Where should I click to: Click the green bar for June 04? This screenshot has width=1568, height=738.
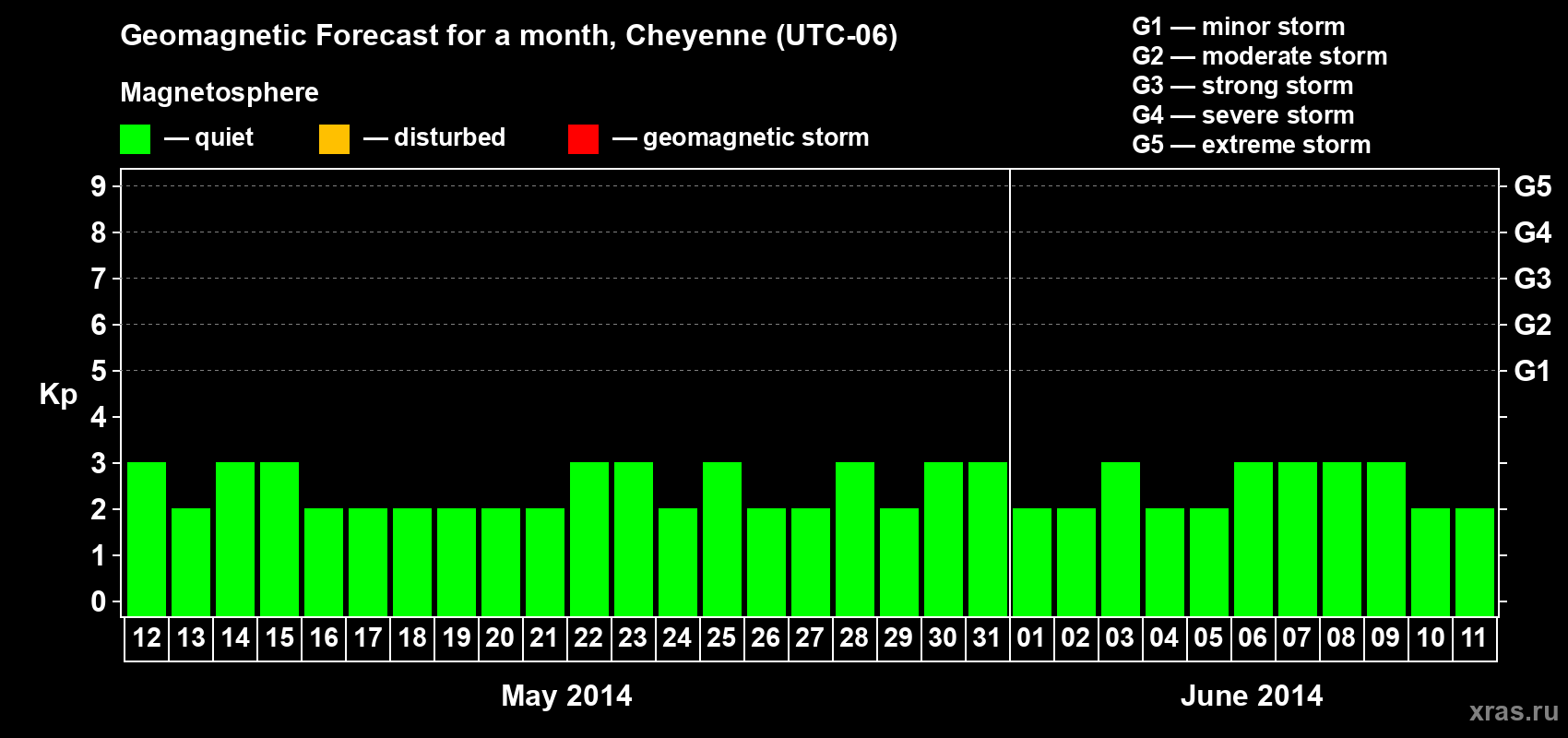(1165, 562)
